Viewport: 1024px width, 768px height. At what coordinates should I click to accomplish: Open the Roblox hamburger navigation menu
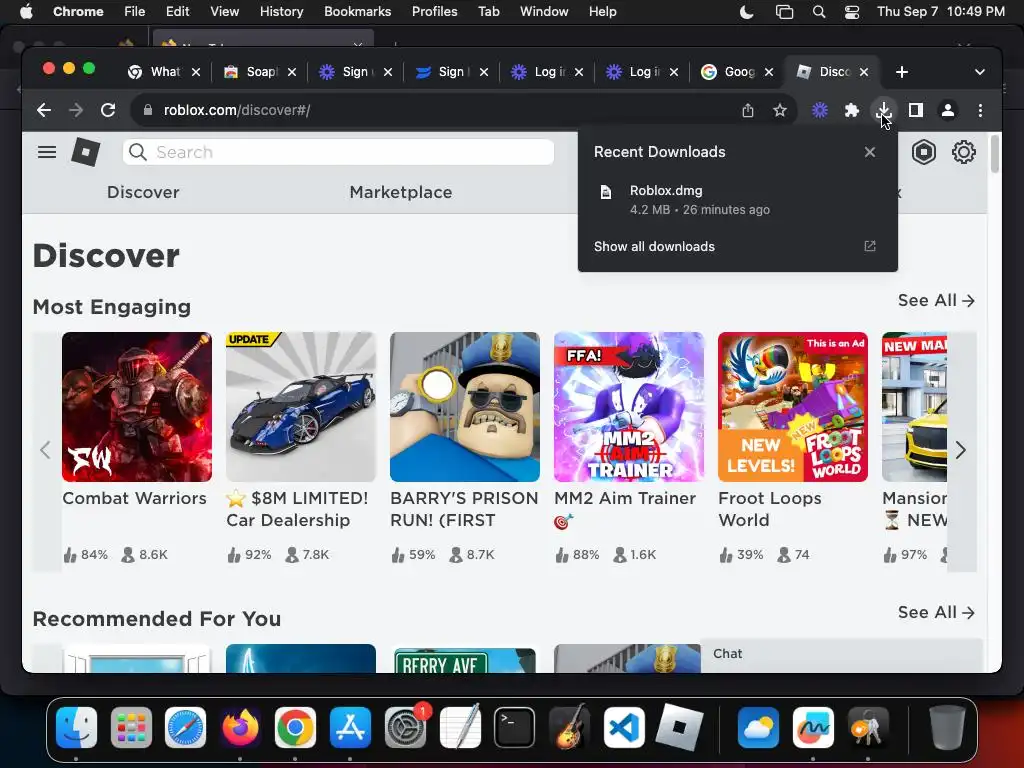[47, 152]
